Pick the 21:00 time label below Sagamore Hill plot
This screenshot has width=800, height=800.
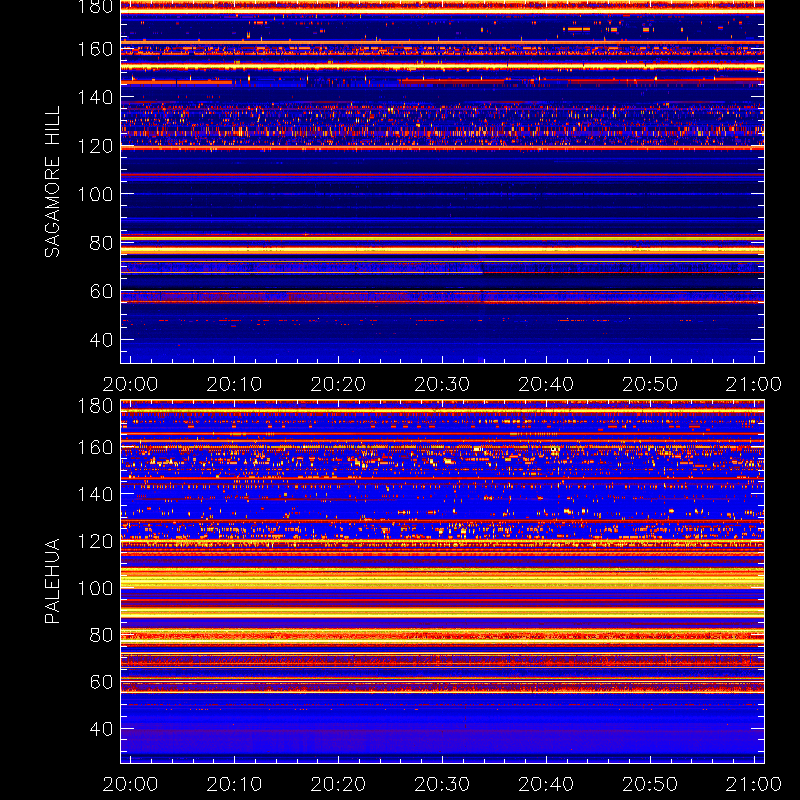(754, 384)
